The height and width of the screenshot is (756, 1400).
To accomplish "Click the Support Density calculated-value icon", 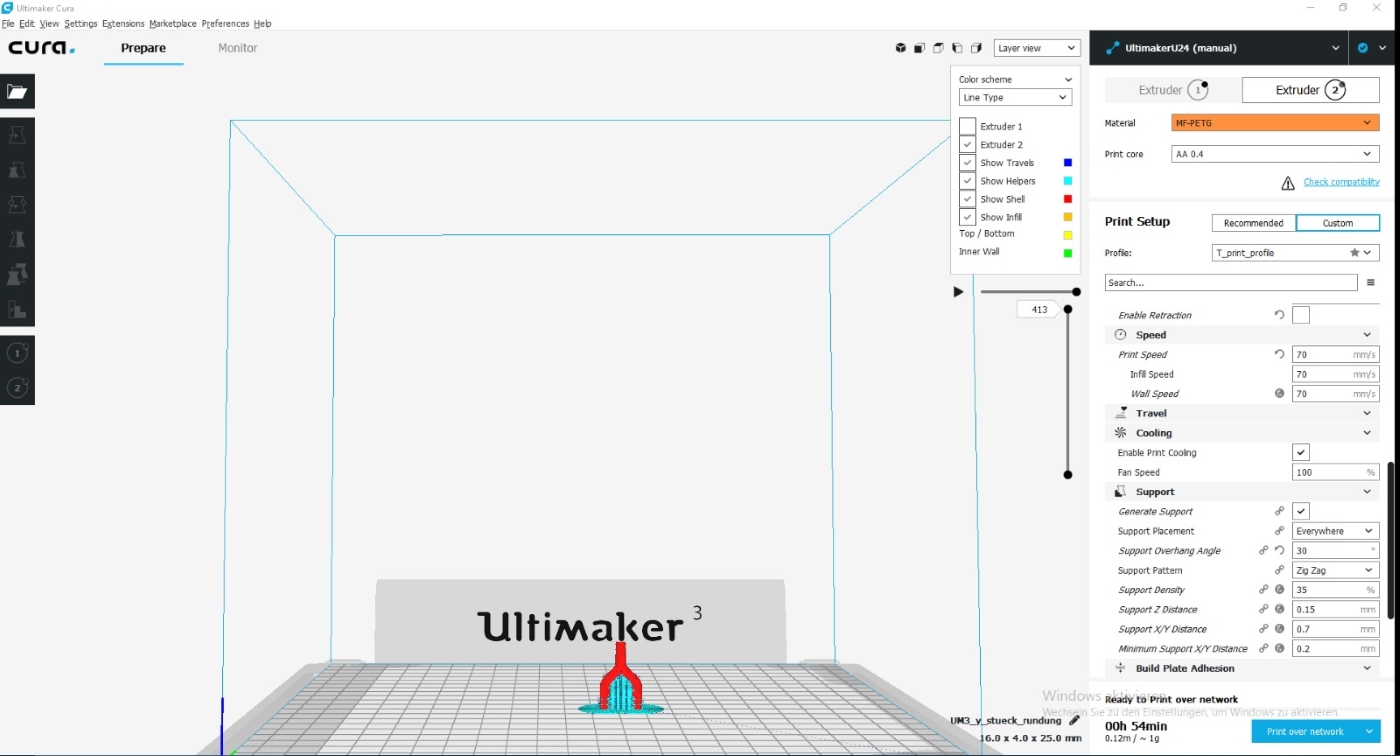I will coord(1279,590).
